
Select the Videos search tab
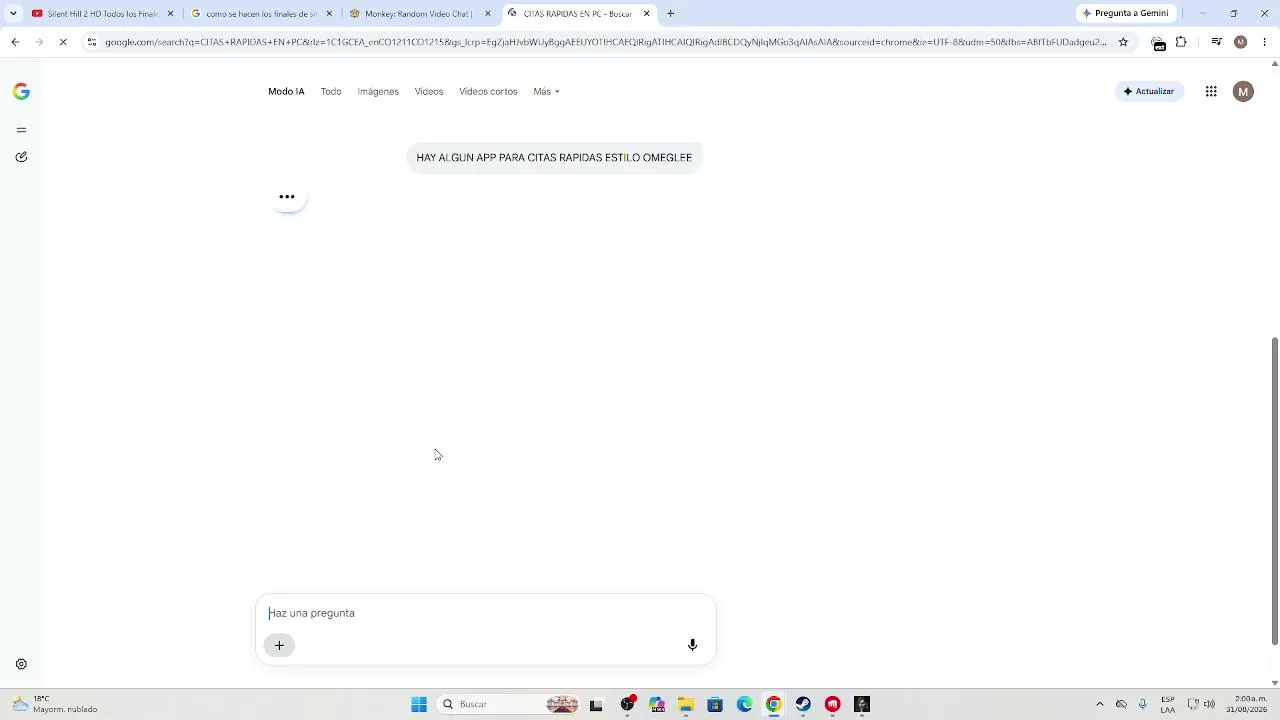tap(429, 92)
